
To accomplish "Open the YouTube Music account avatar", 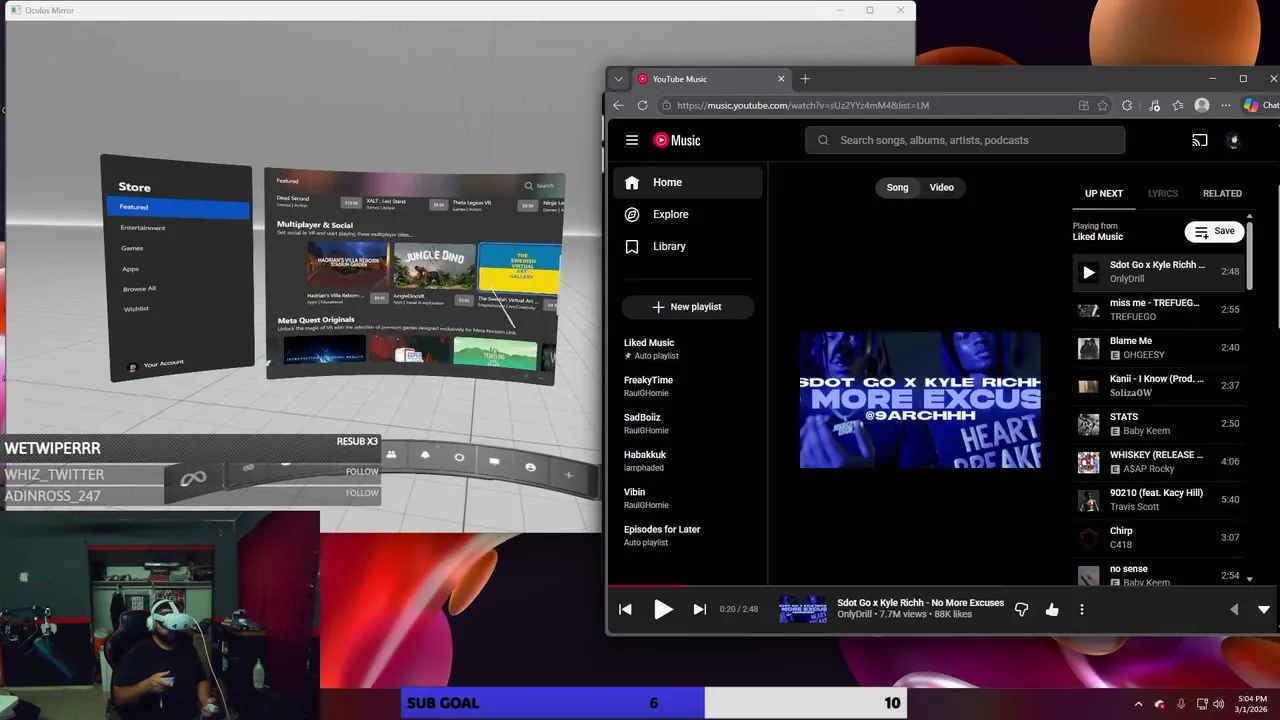I will (1233, 140).
